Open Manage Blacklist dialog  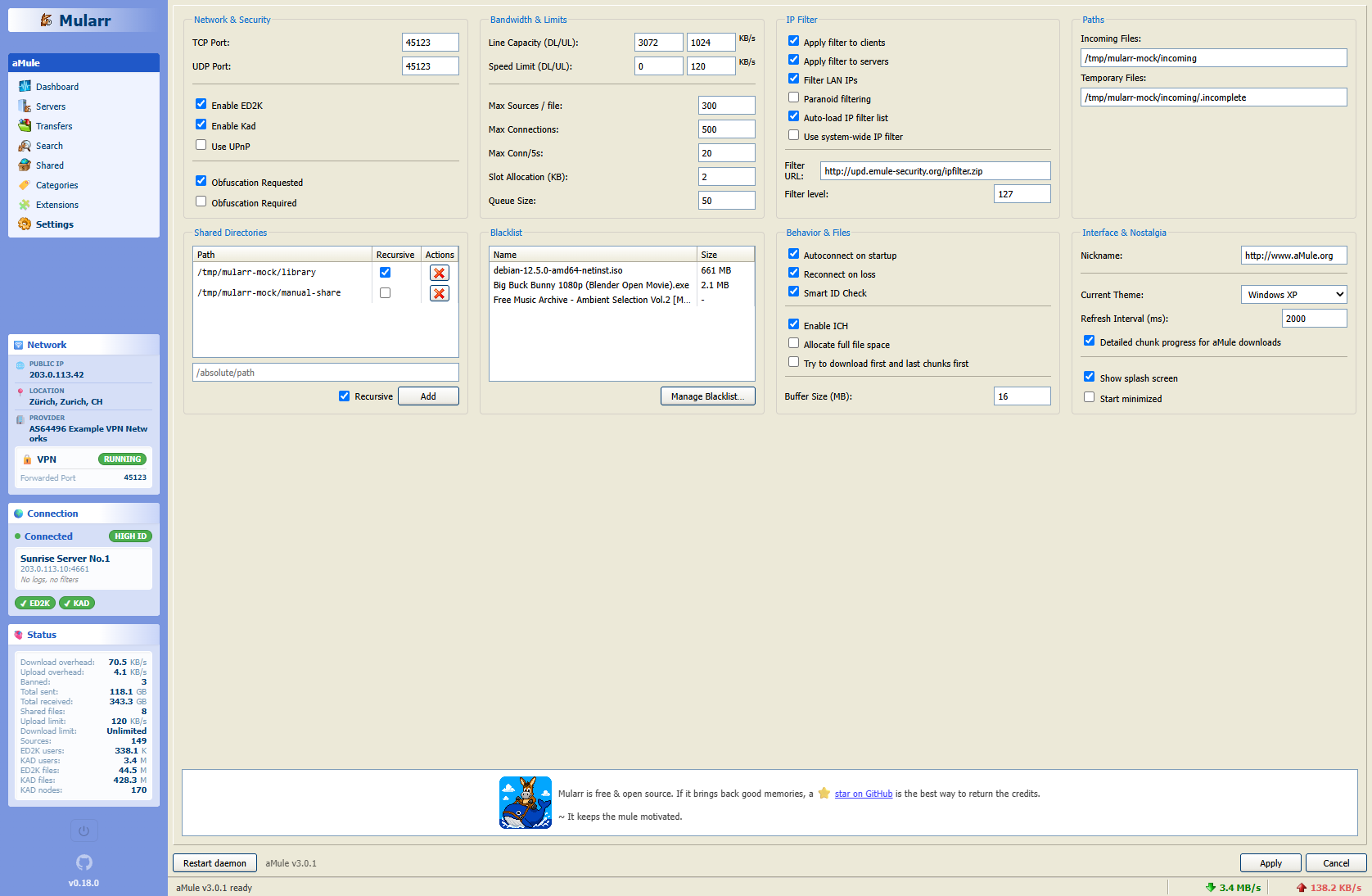click(708, 396)
